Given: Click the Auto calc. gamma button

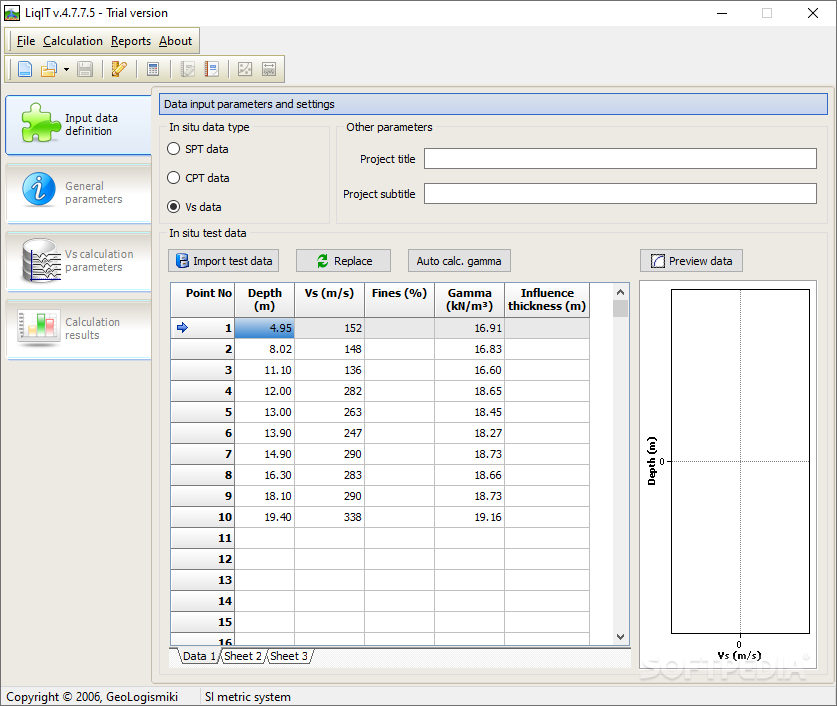Looking at the screenshot, I should (459, 261).
